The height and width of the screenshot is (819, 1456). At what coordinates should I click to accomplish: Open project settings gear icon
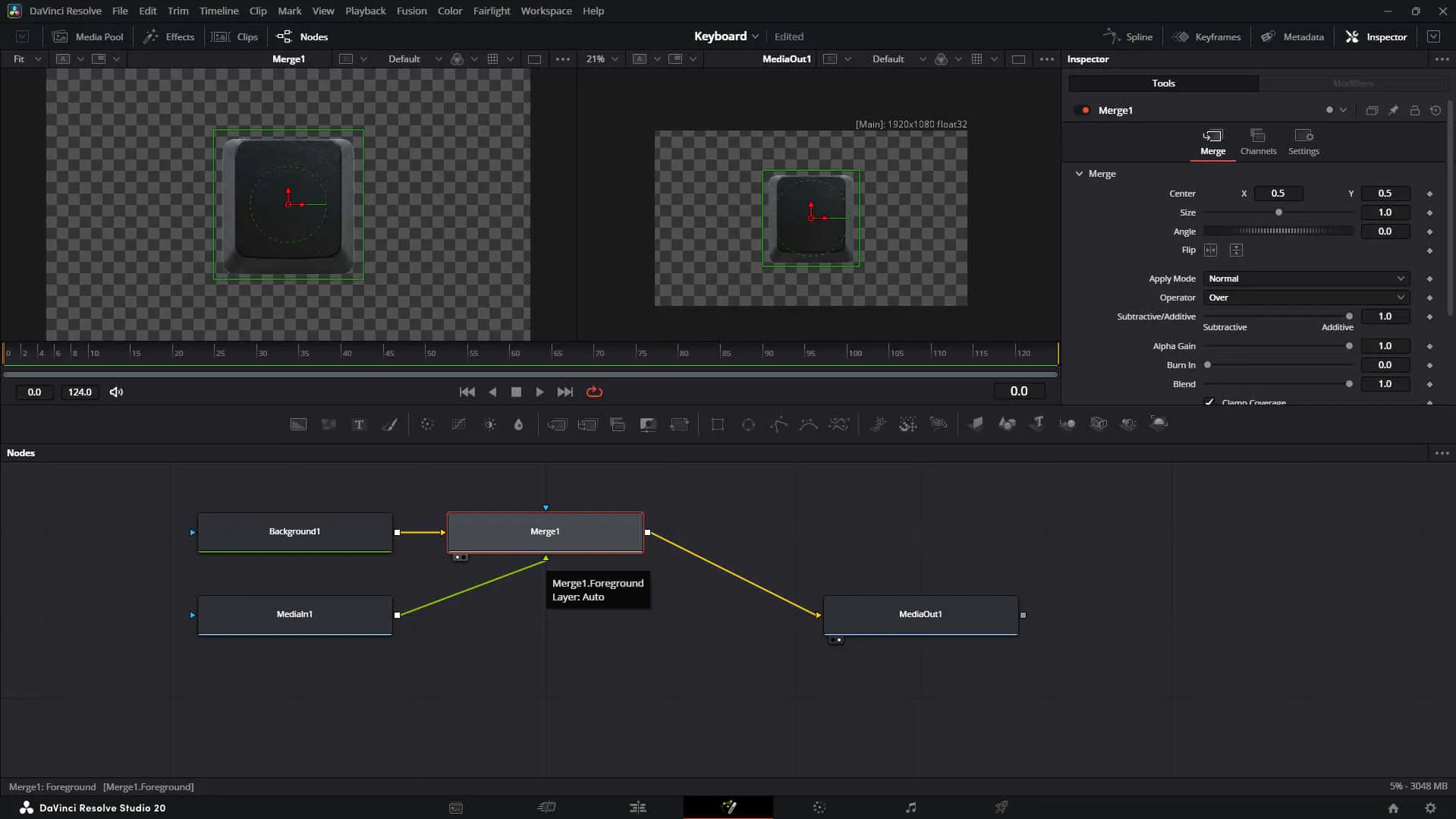point(1430,808)
